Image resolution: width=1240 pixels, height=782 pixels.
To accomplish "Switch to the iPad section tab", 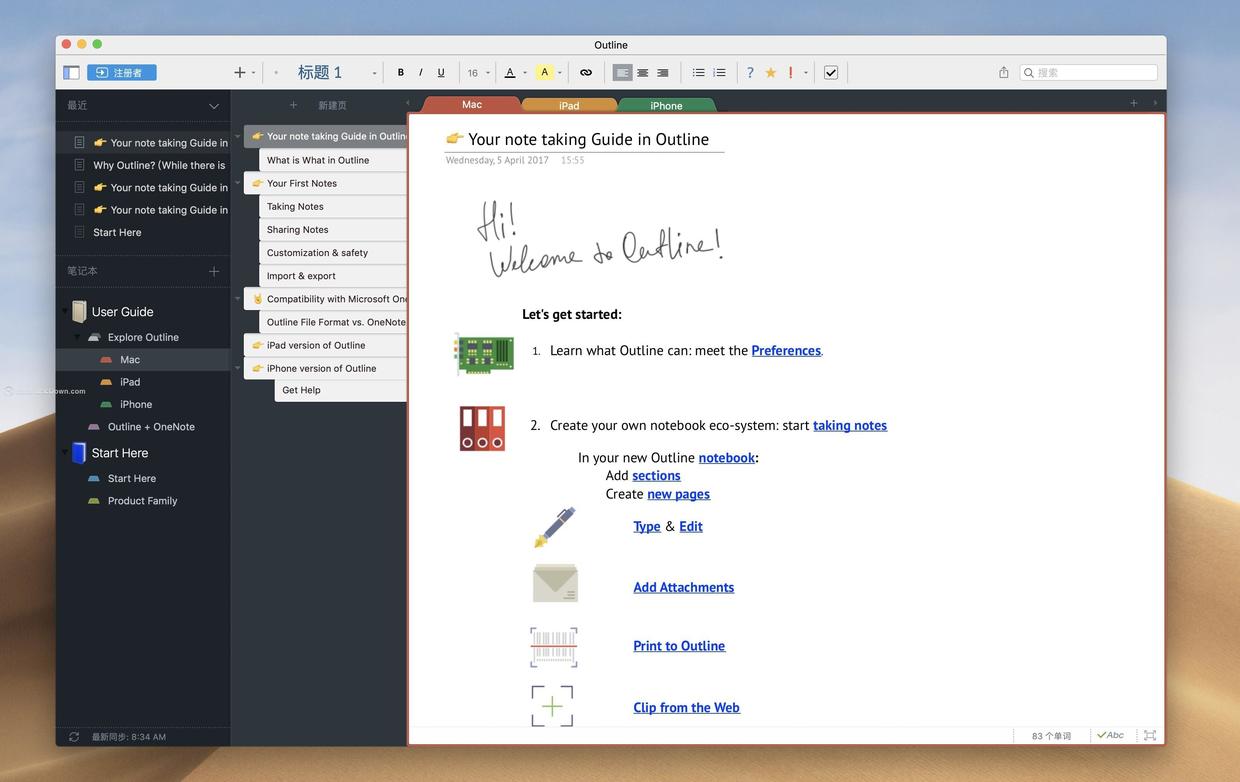I will click(569, 105).
